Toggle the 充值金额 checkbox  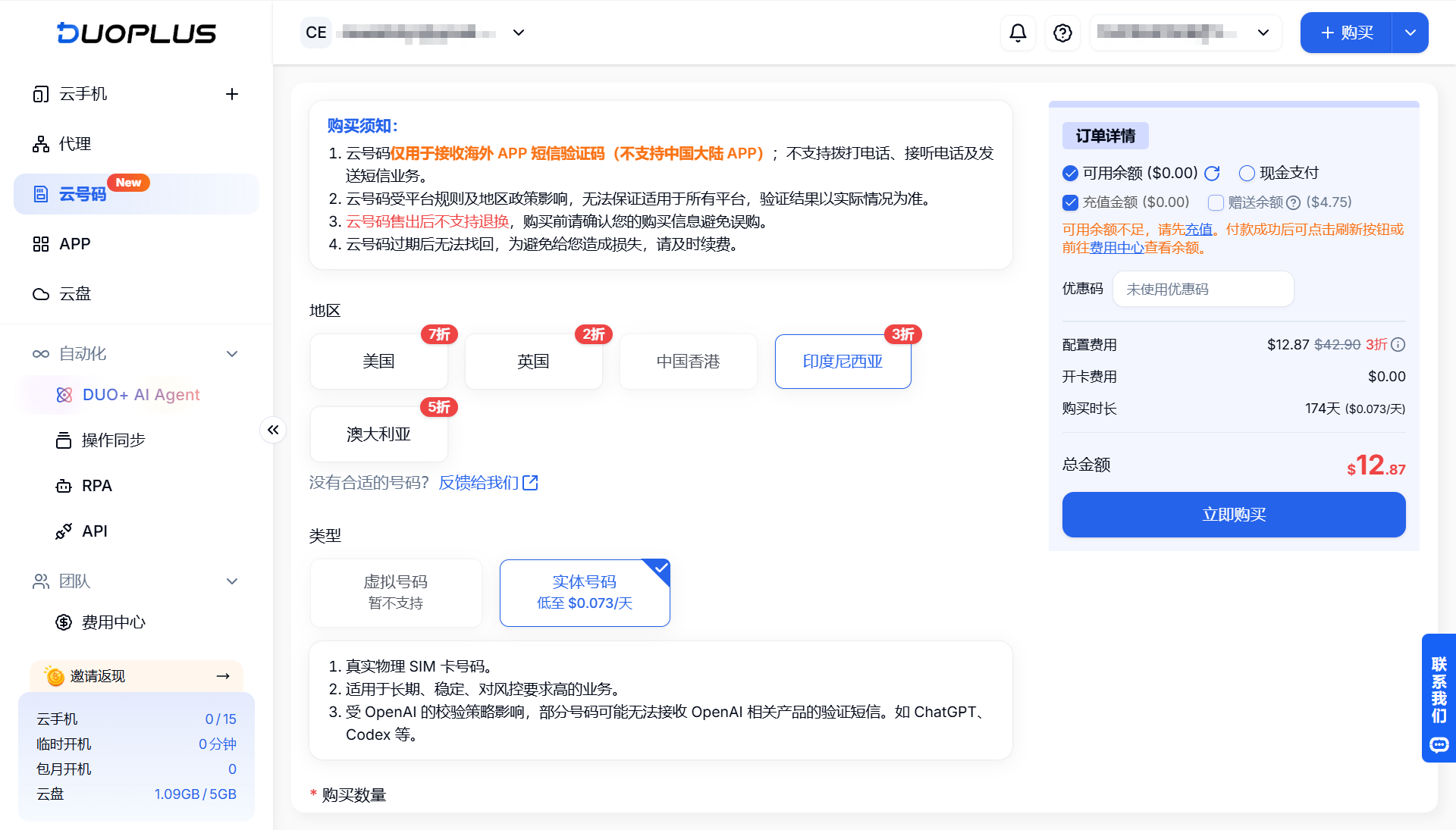tap(1070, 202)
